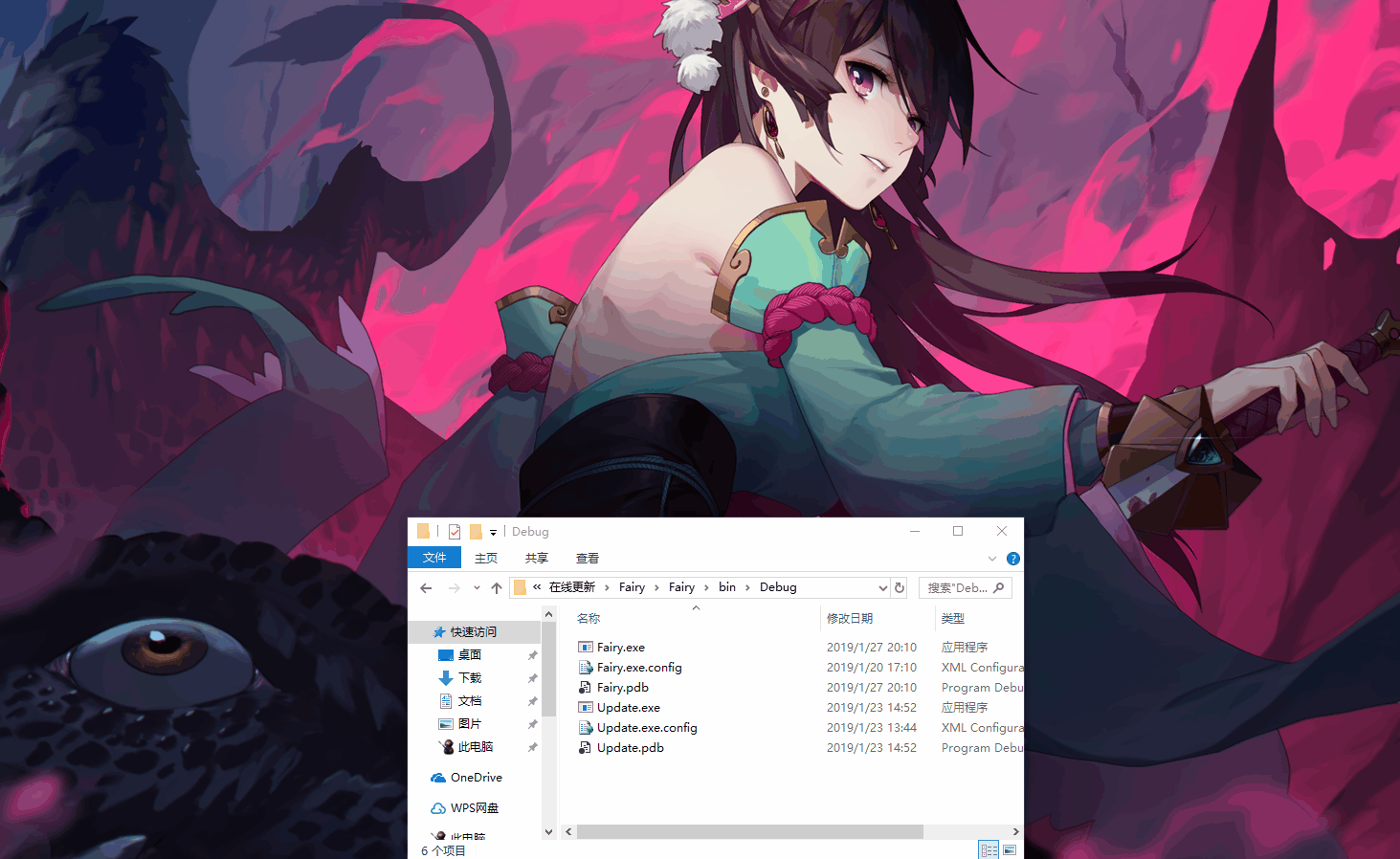
Task: Select the Fairy.exe.config file name
Action: 639,668
